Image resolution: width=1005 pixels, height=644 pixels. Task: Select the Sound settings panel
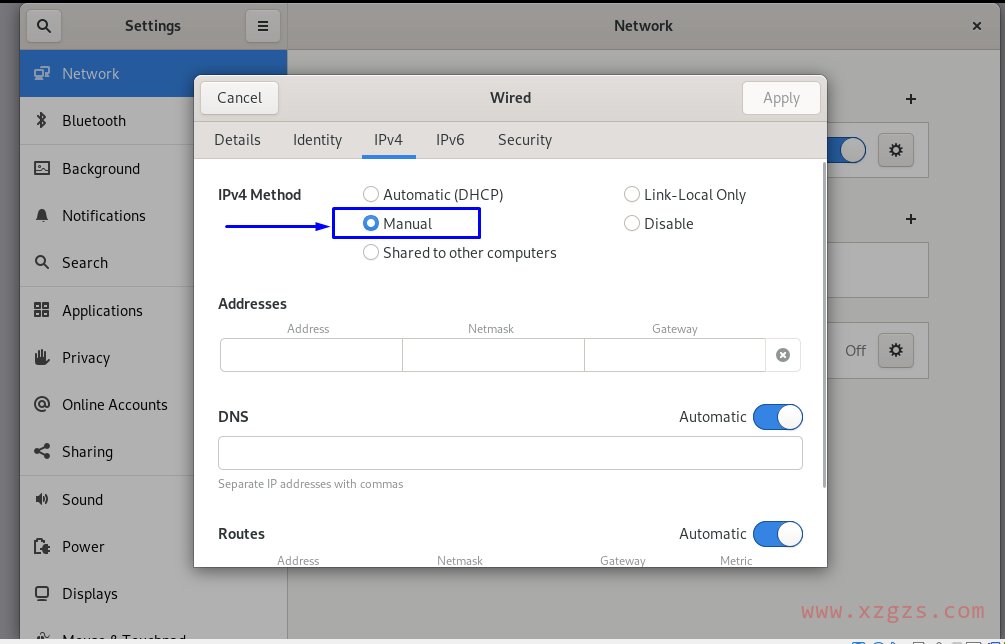click(x=82, y=499)
